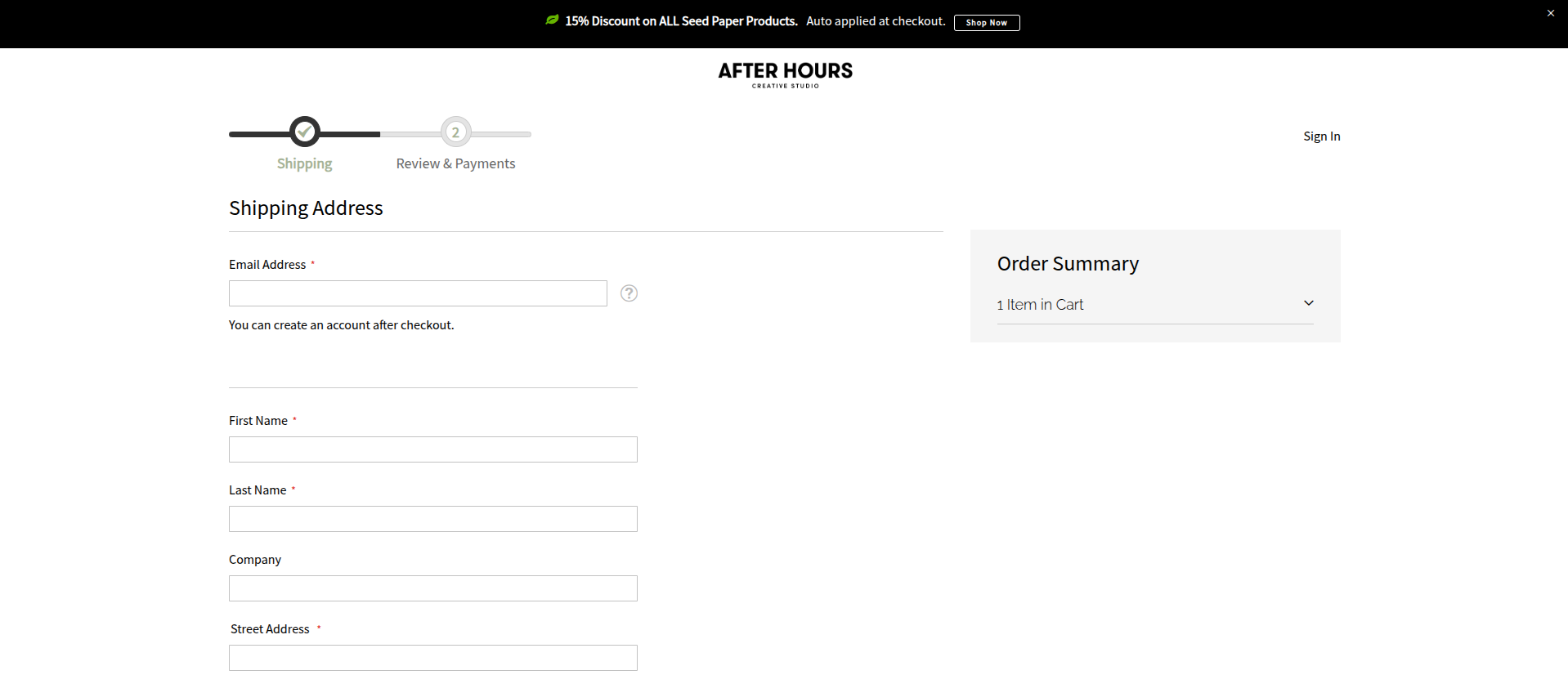Select the Last Name input box
This screenshot has width=1568, height=675.
point(432,519)
